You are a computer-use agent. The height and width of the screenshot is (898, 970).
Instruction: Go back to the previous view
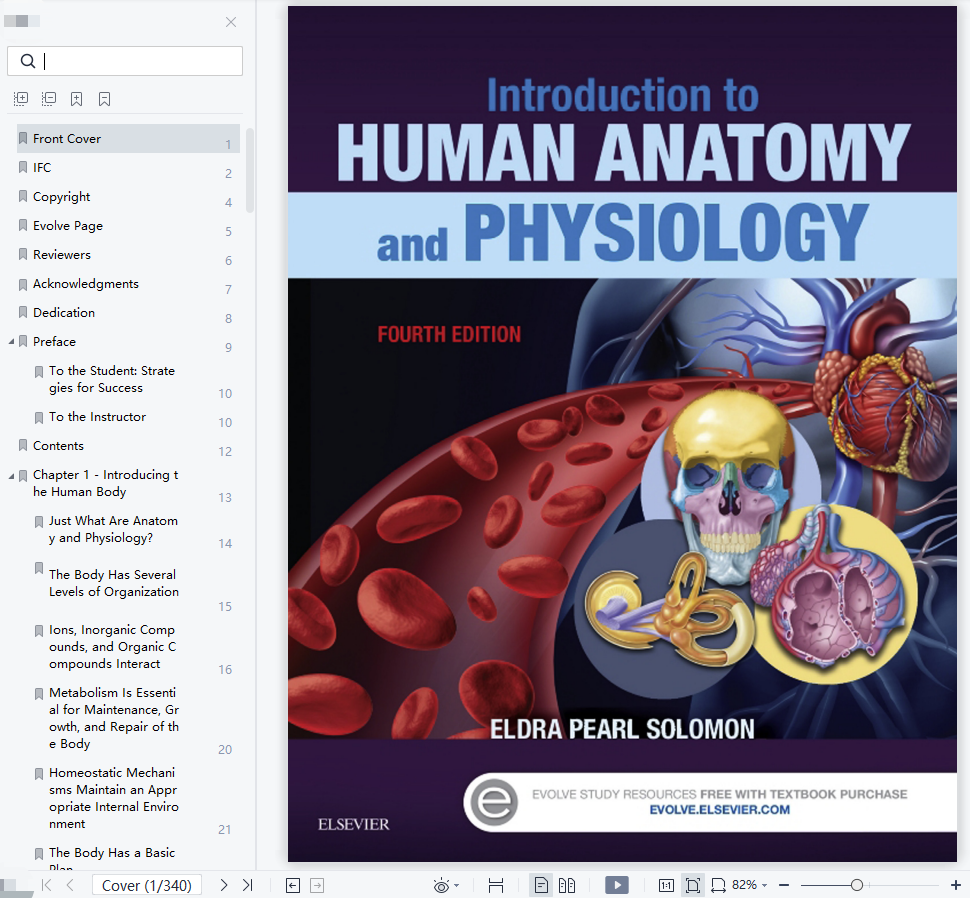(x=293, y=886)
